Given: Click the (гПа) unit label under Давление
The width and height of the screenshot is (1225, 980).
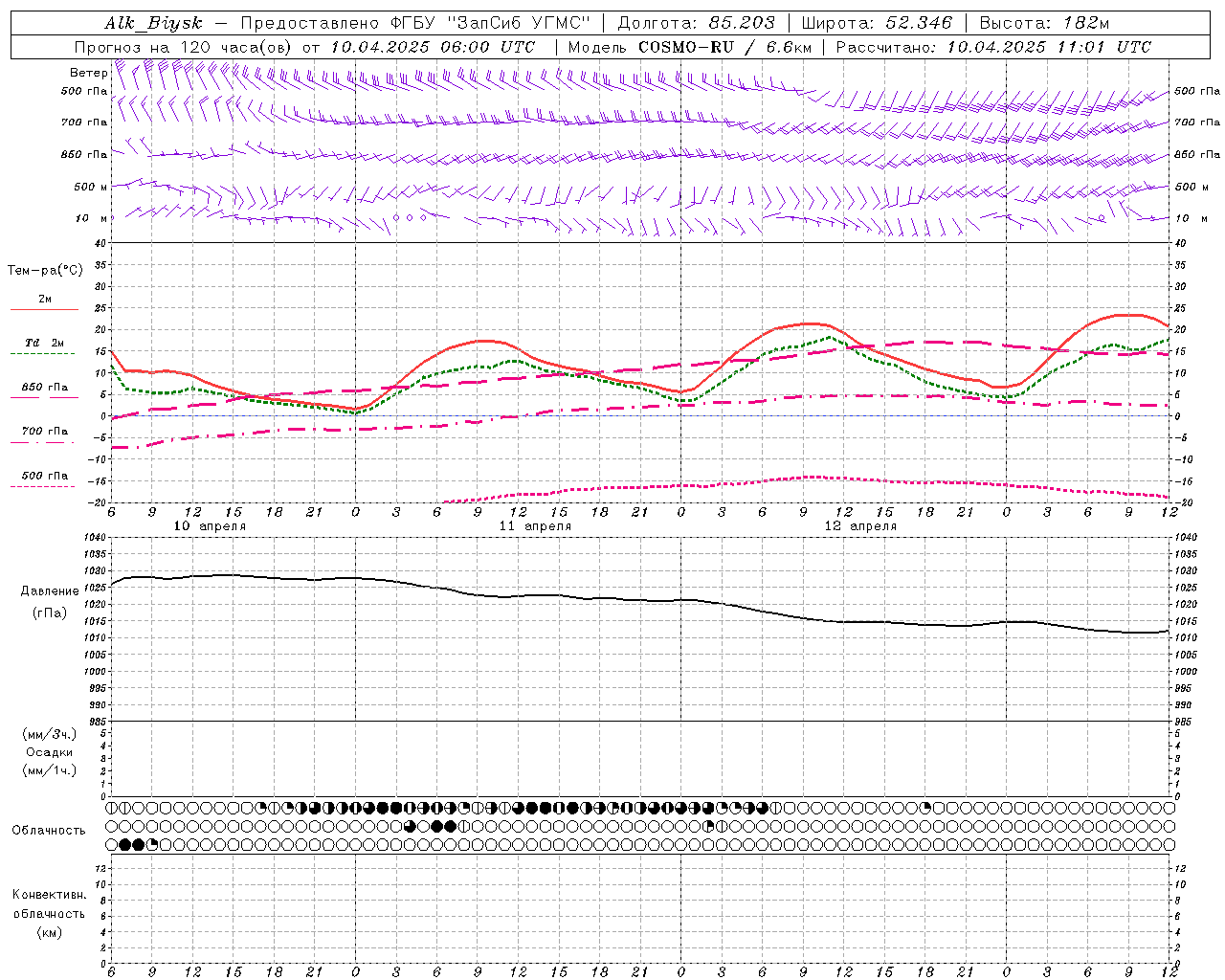Looking at the screenshot, I should click(x=50, y=613).
